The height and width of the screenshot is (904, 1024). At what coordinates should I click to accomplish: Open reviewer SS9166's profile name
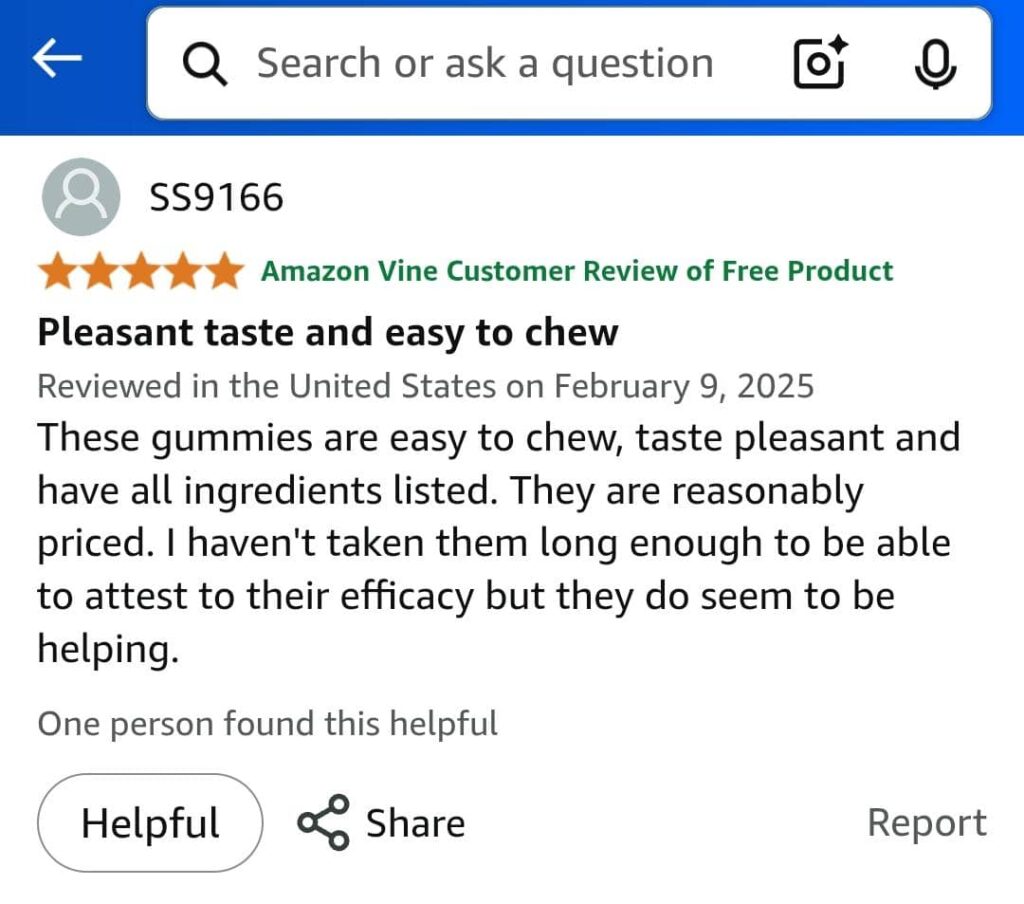coord(216,198)
